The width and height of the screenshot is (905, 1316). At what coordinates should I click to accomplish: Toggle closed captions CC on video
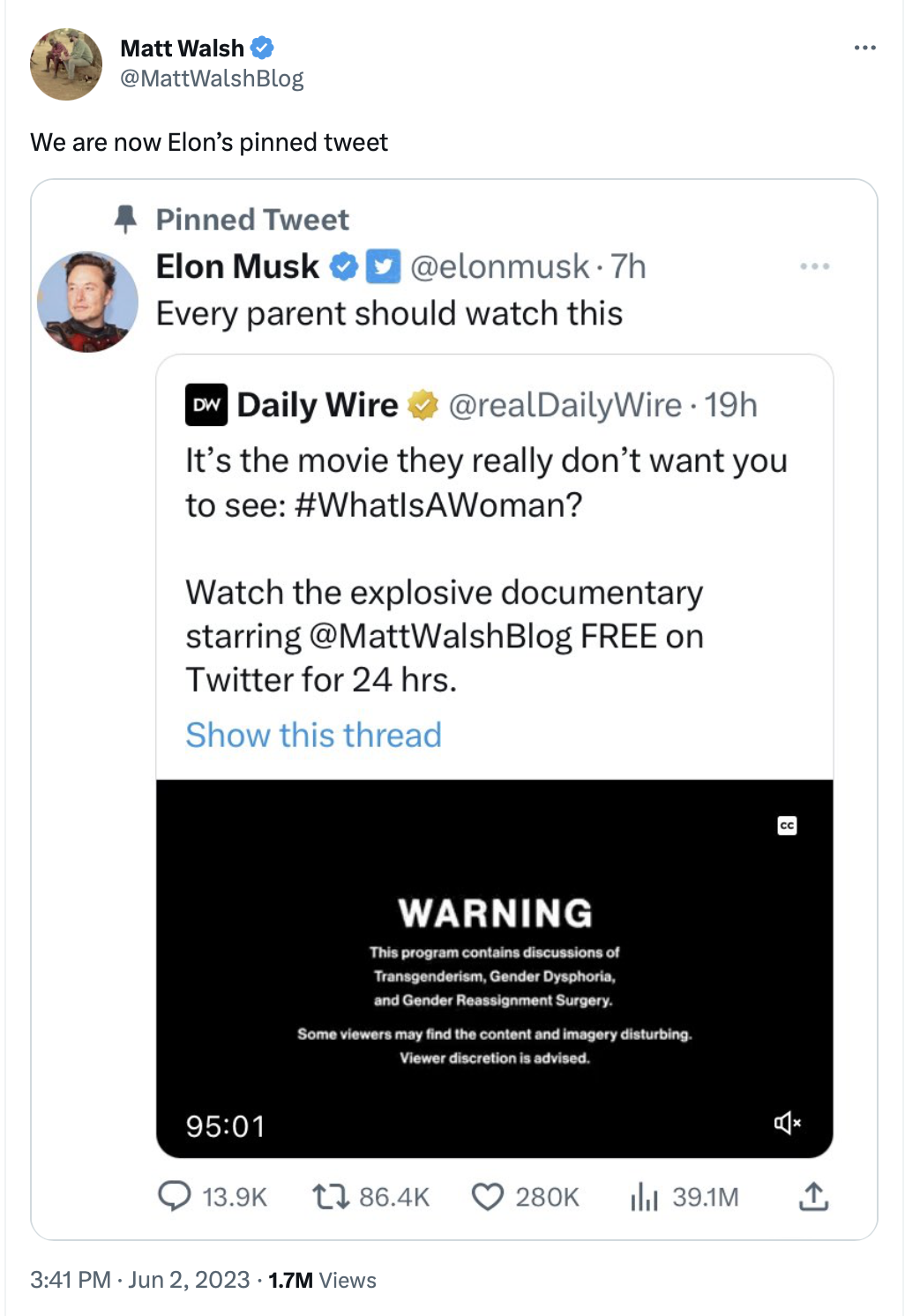pos(787,826)
